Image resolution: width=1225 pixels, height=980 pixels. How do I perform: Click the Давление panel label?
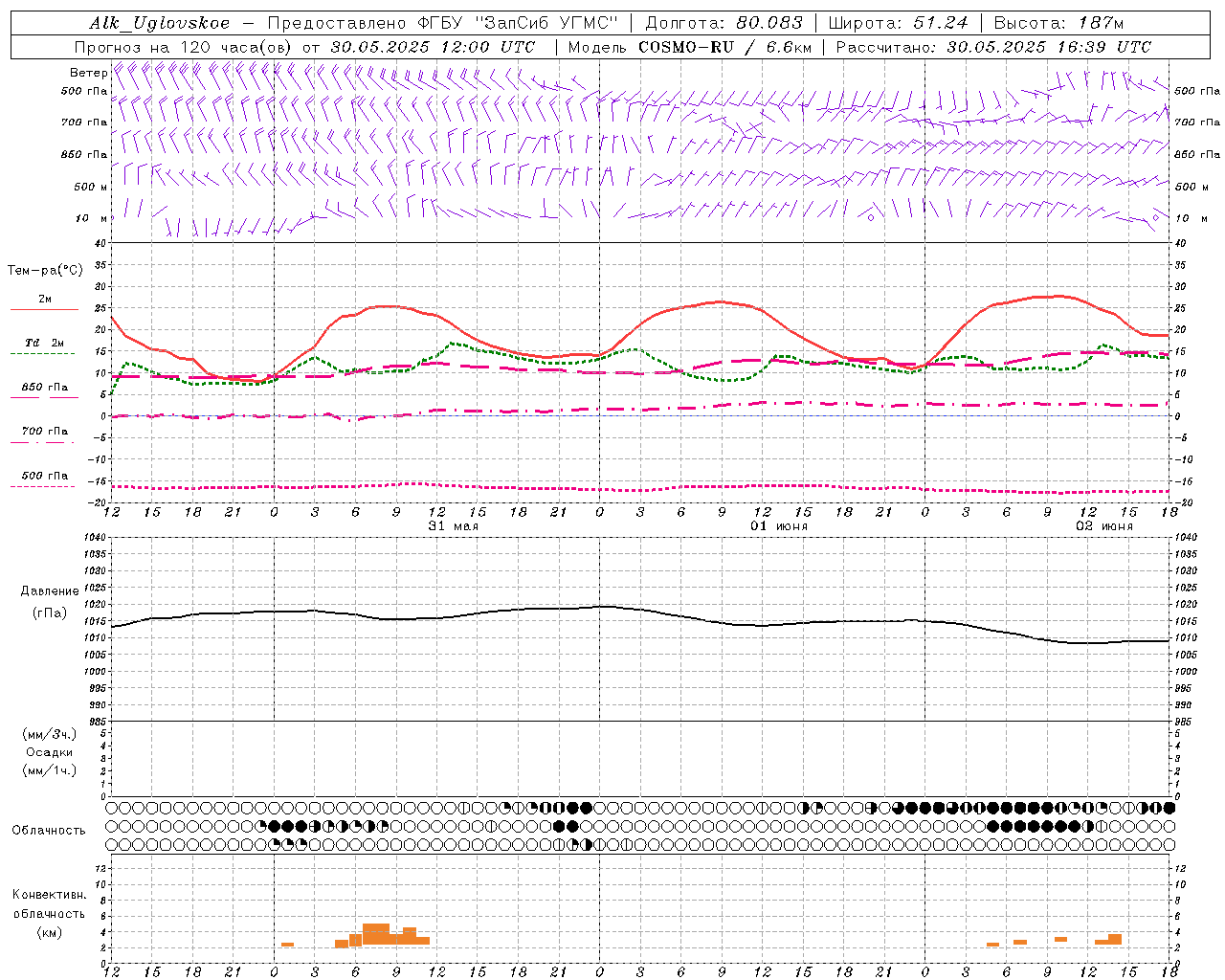coord(50,591)
